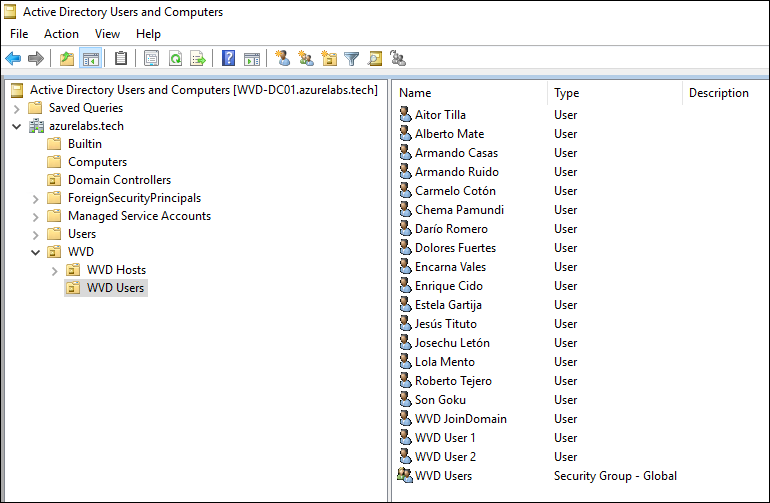Expand the Managed Service Accounts node
770x503 pixels.
[35, 217]
